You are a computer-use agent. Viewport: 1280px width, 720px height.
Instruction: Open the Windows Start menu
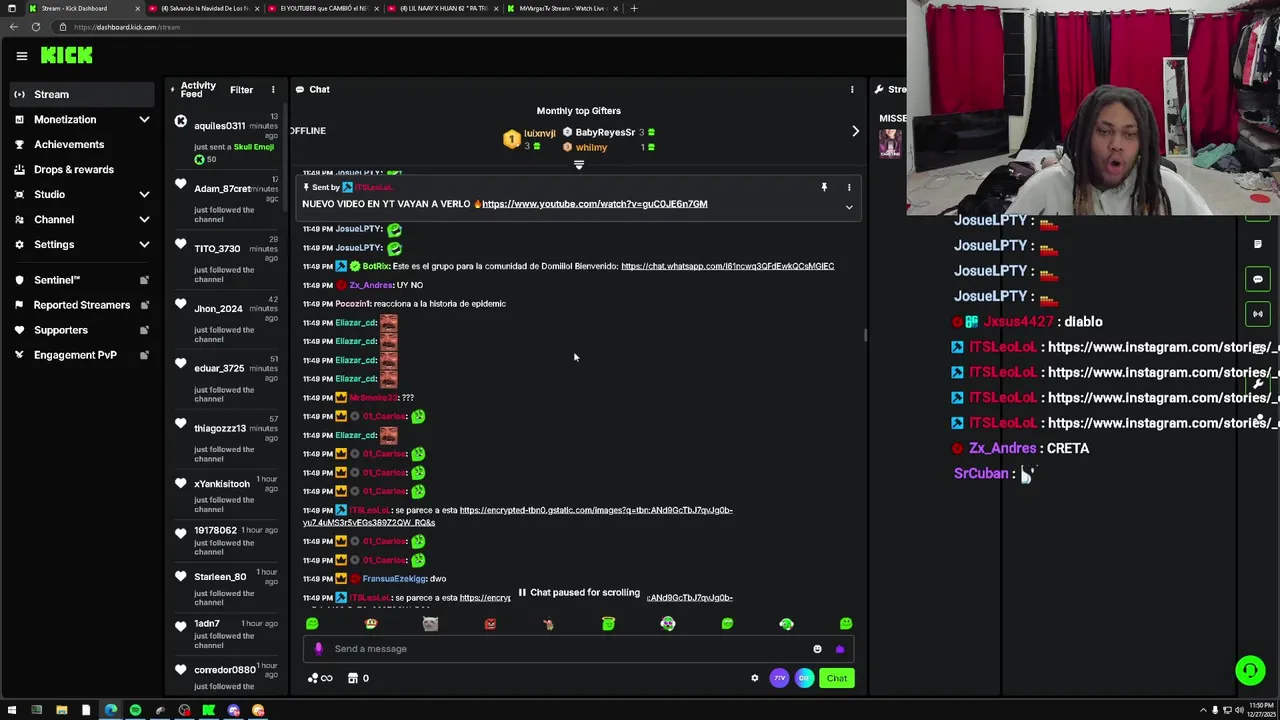(x=12, y=711)
